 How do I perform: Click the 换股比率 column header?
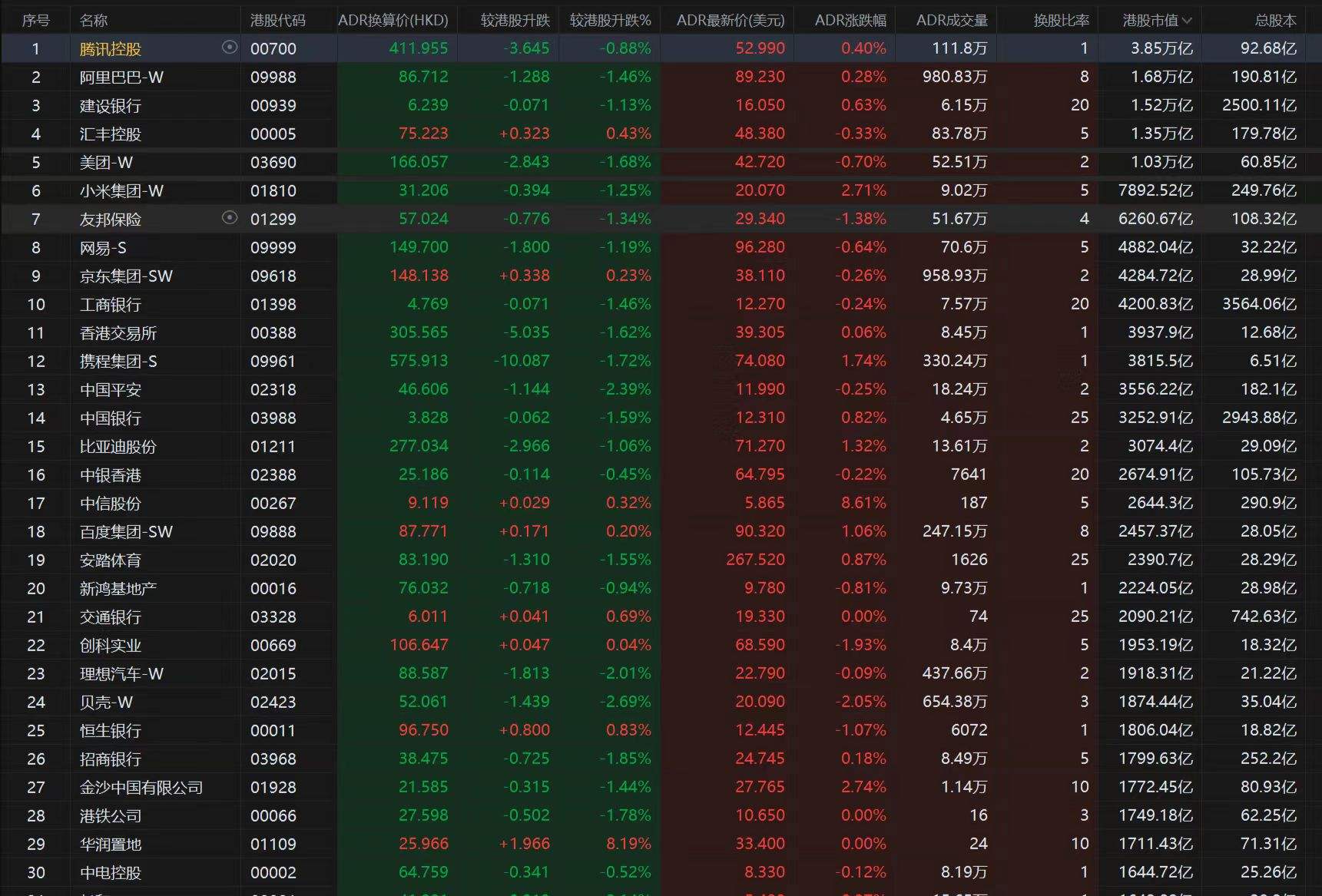tap(1061, 21)
